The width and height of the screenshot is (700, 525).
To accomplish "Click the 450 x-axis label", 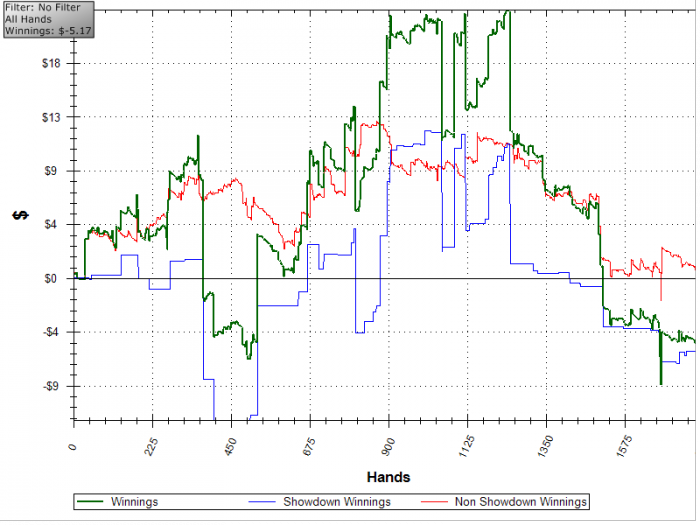I will click(229, 448).
